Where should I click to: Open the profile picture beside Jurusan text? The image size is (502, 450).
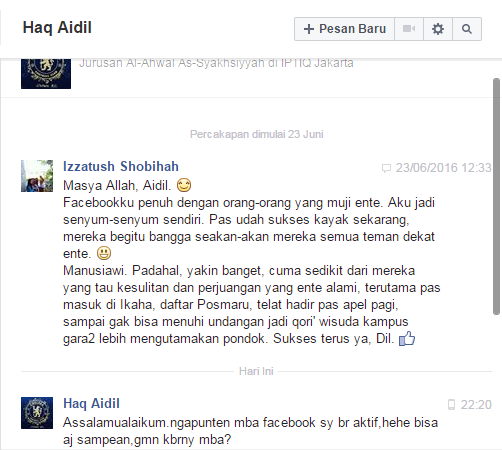click(46, 73)
